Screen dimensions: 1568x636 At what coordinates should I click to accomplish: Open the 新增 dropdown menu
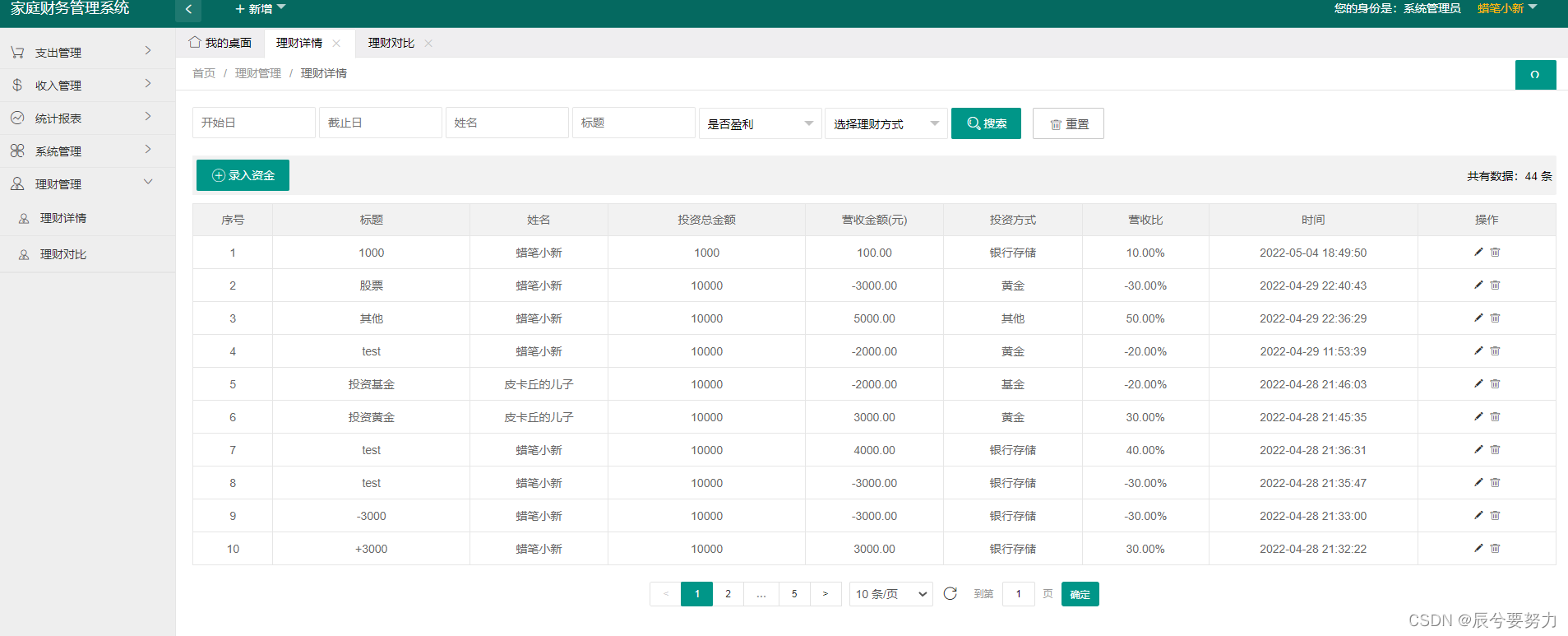[260, 9]
